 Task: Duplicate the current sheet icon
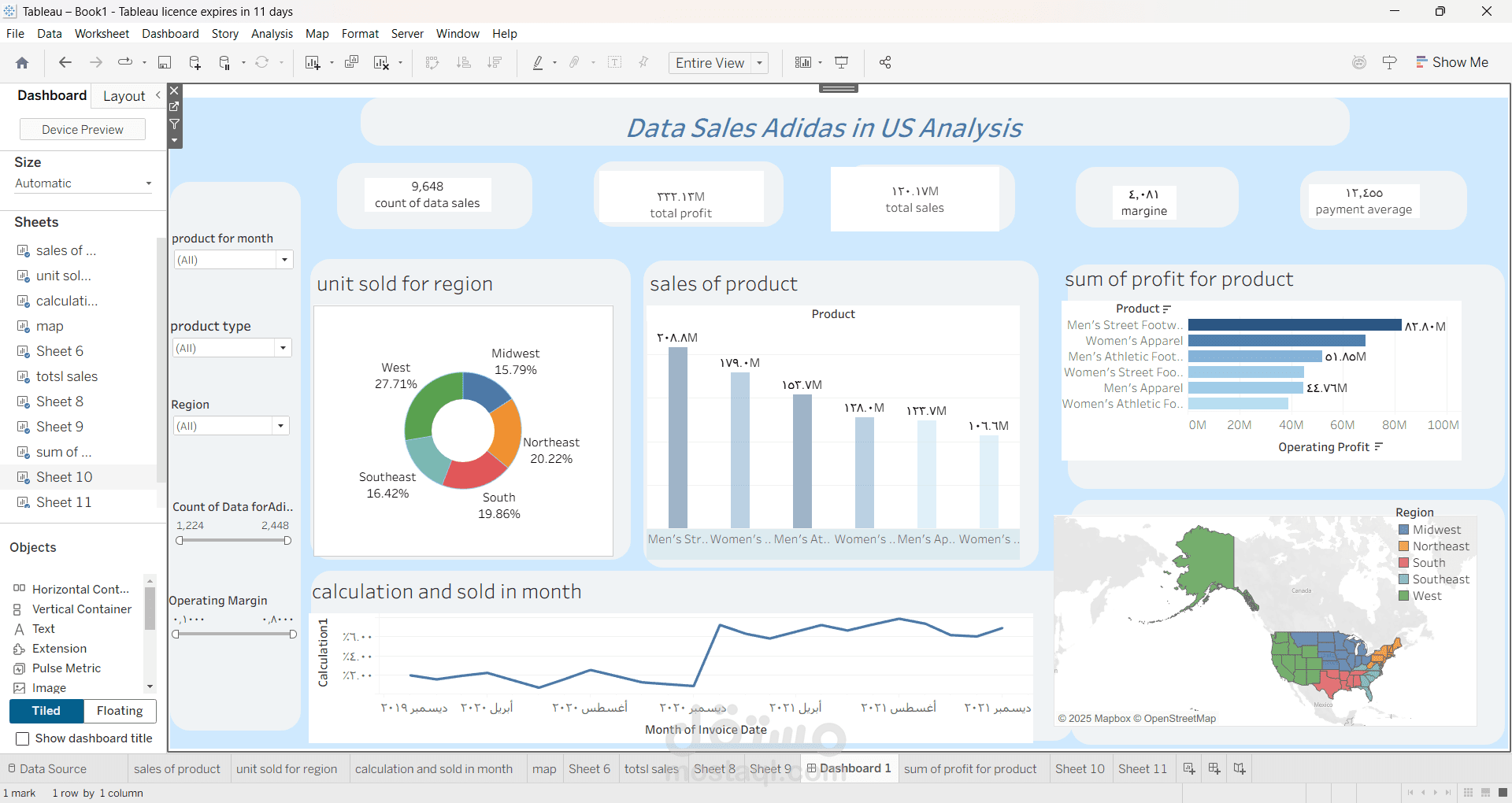pyautogui.click(x=351, y=62)
